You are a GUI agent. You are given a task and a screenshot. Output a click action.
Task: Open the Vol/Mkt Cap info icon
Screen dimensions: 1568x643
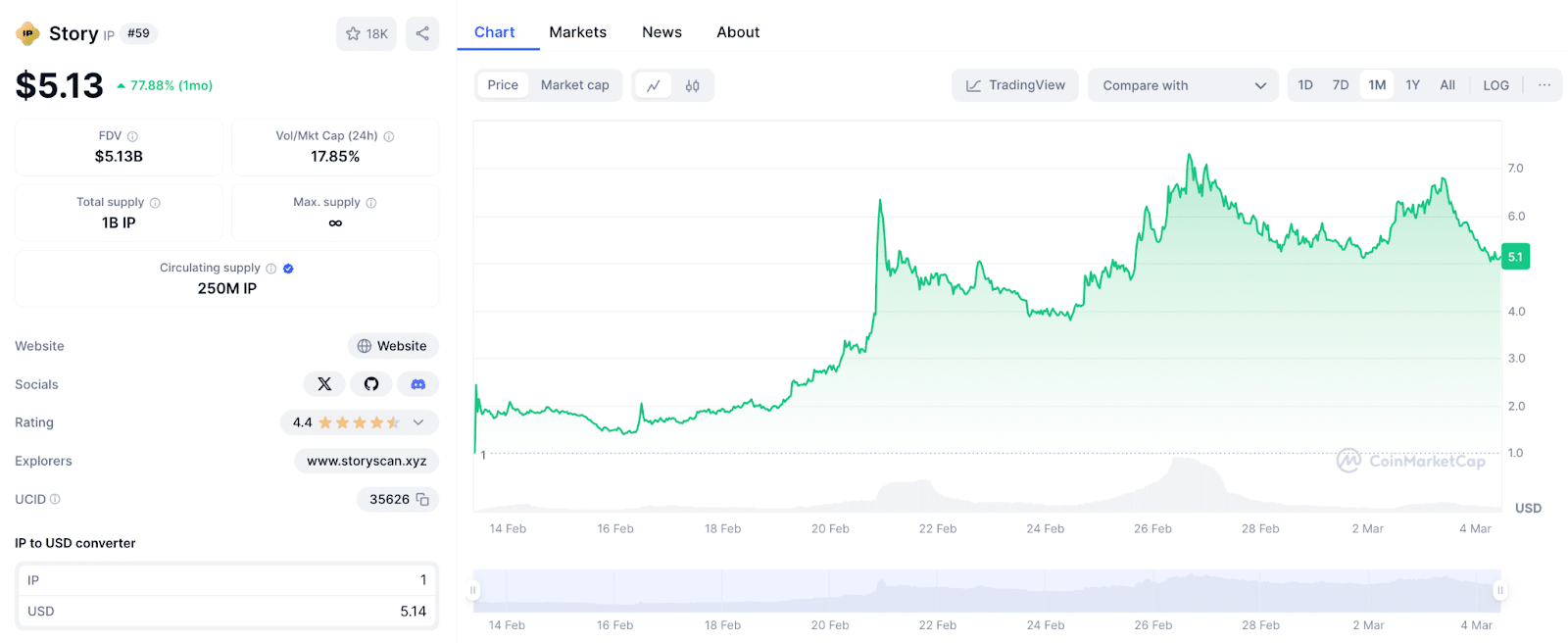tap(389, 136)
